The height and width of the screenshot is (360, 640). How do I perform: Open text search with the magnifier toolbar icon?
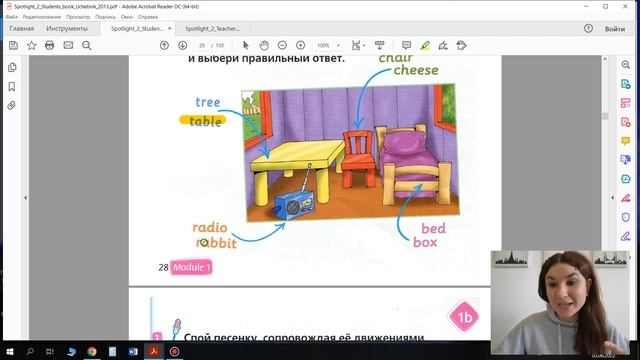point(87,45)
